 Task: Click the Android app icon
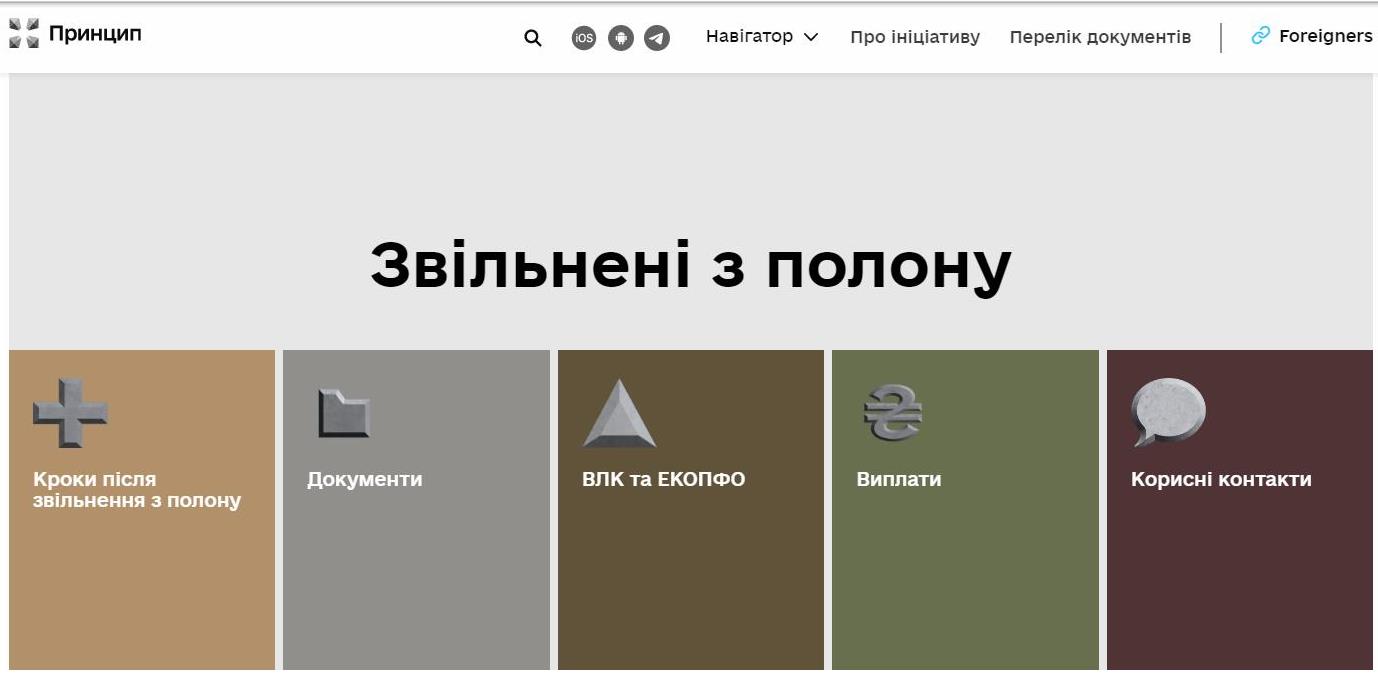tap(621, 38)
